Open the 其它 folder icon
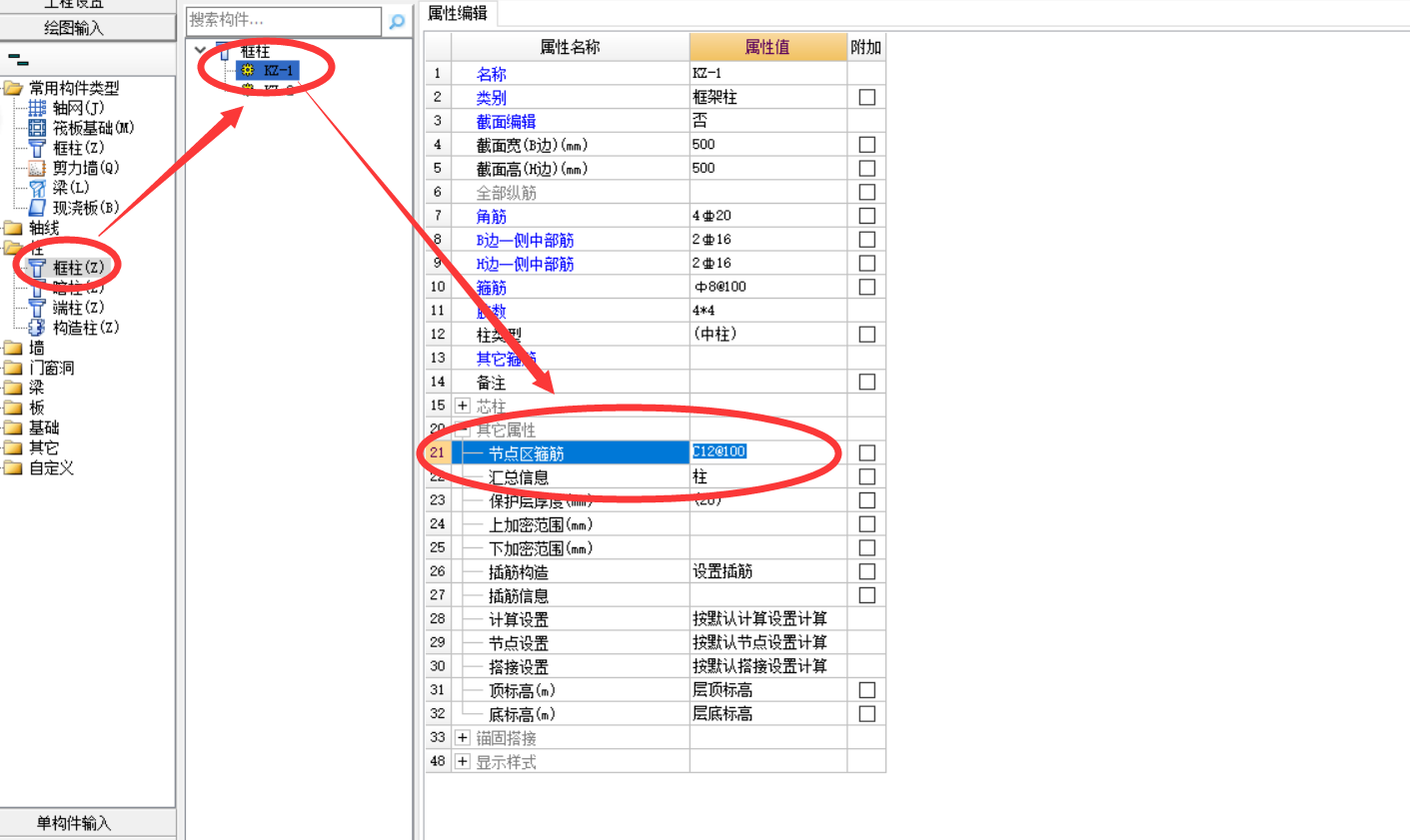This screenshot has width=1410, height=840. [x=13, y=447]
